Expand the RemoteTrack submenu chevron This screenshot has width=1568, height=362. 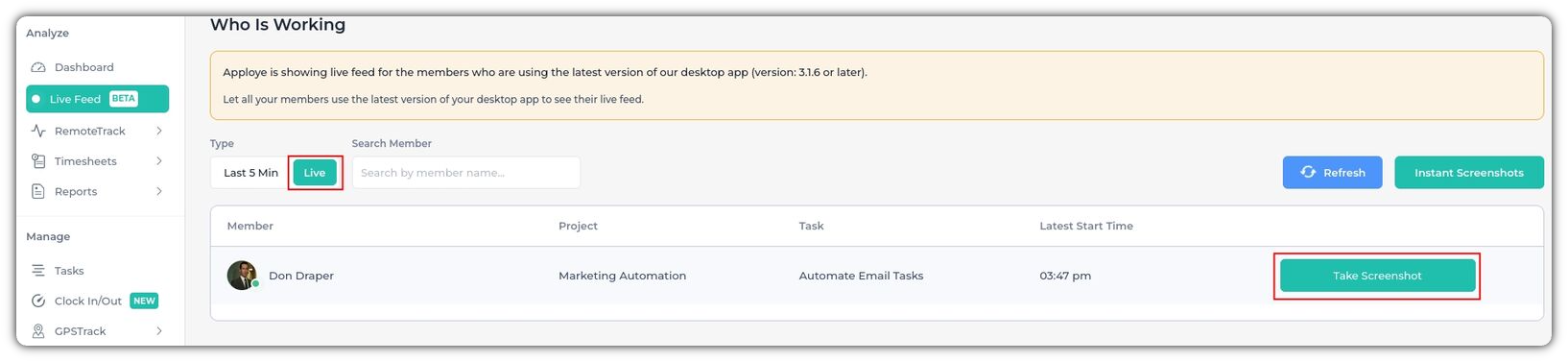[159, 131]
